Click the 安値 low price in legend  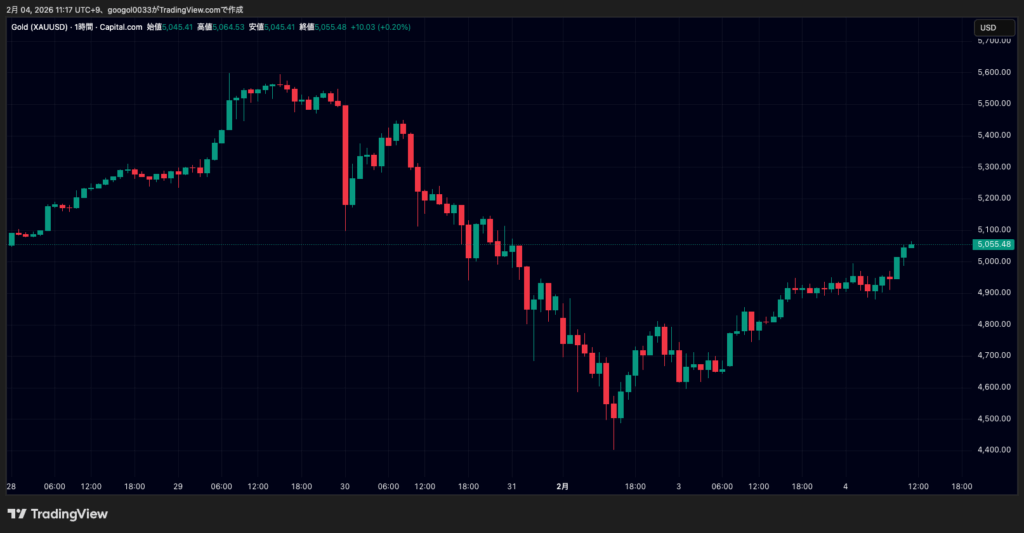coord(273,27)
